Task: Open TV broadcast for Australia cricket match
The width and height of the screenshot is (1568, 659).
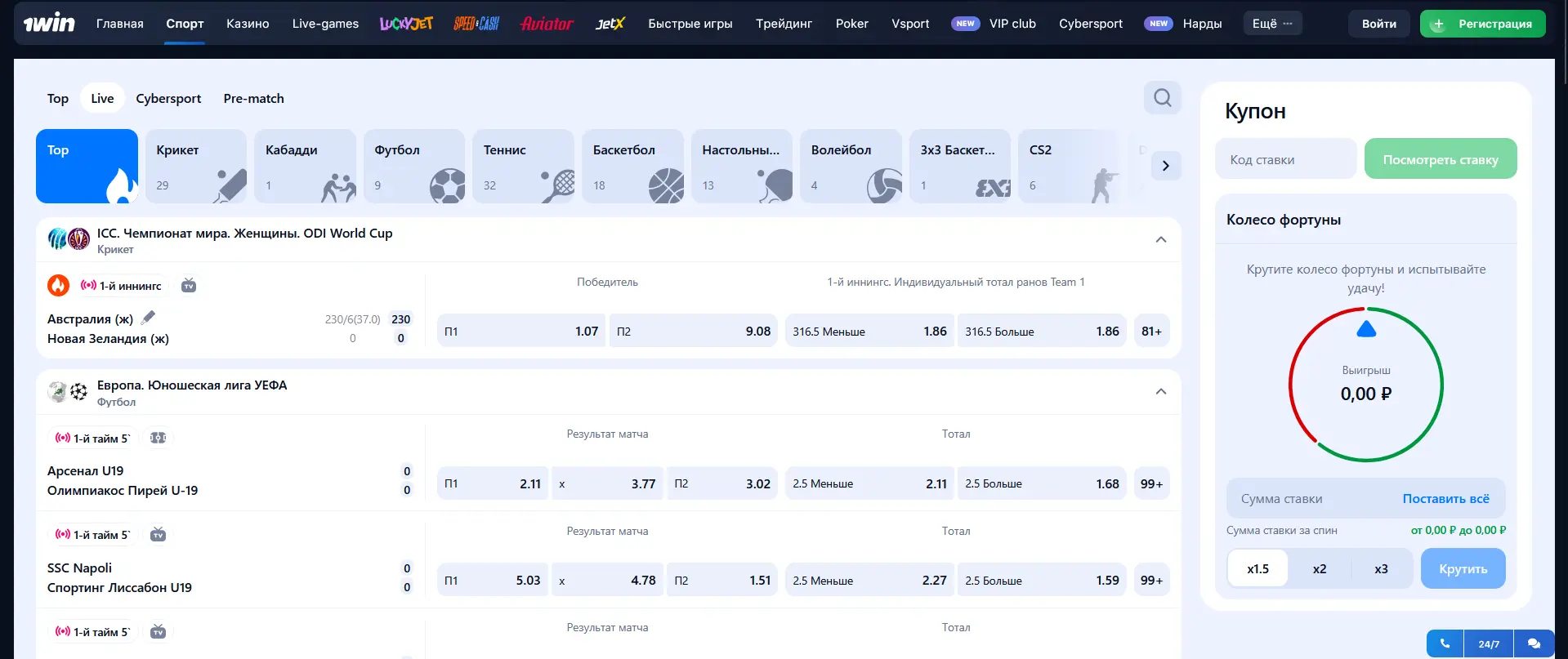Action: tap(189, 286)
